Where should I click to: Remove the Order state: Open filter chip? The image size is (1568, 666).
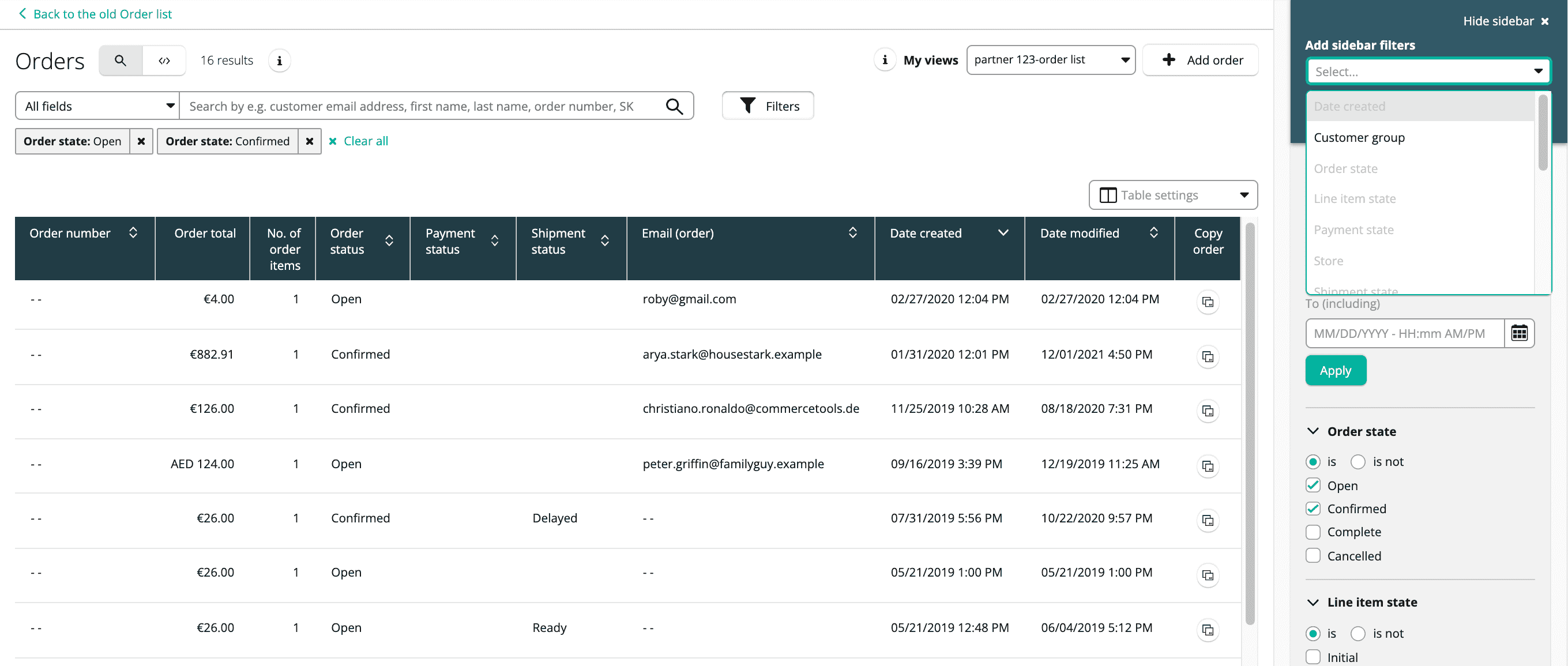(x=141, y=141)
